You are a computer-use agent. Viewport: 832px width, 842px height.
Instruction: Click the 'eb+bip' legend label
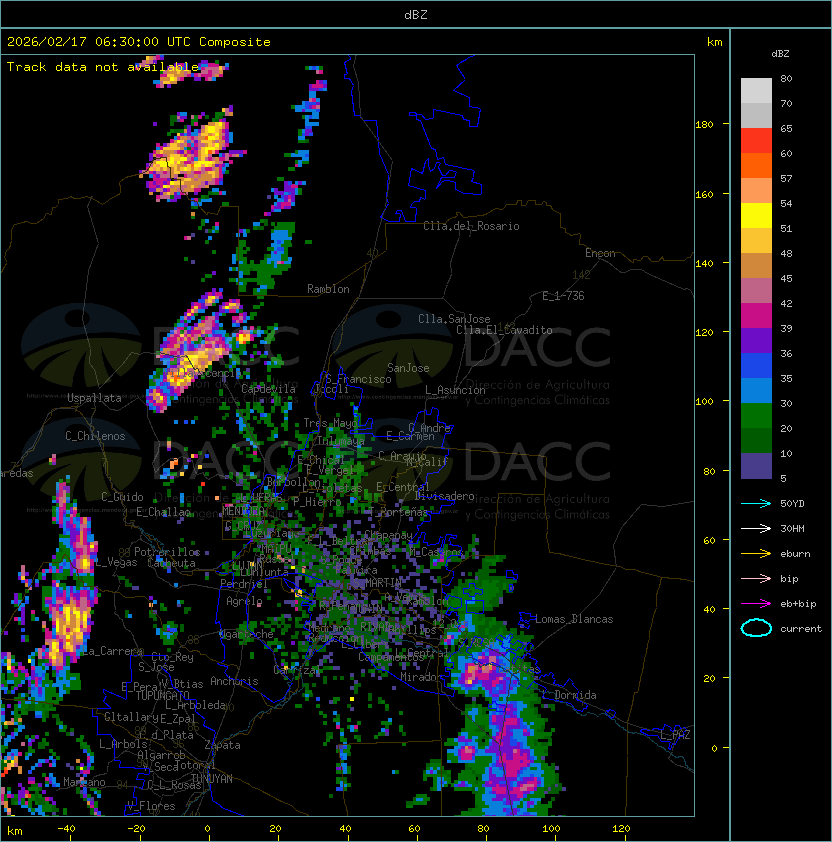(798, 604)
